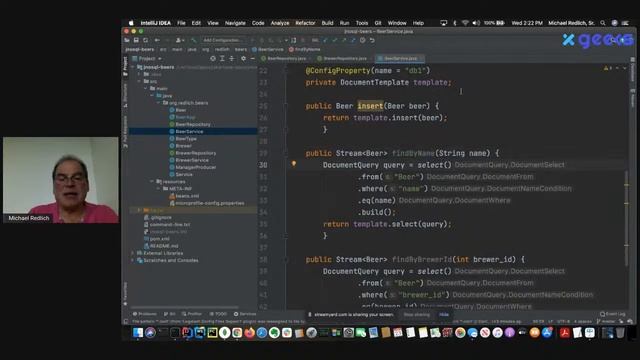Collapse the org.redlich.beers package
The height and width of the screenshot is (360, 640).
point(158,103)
